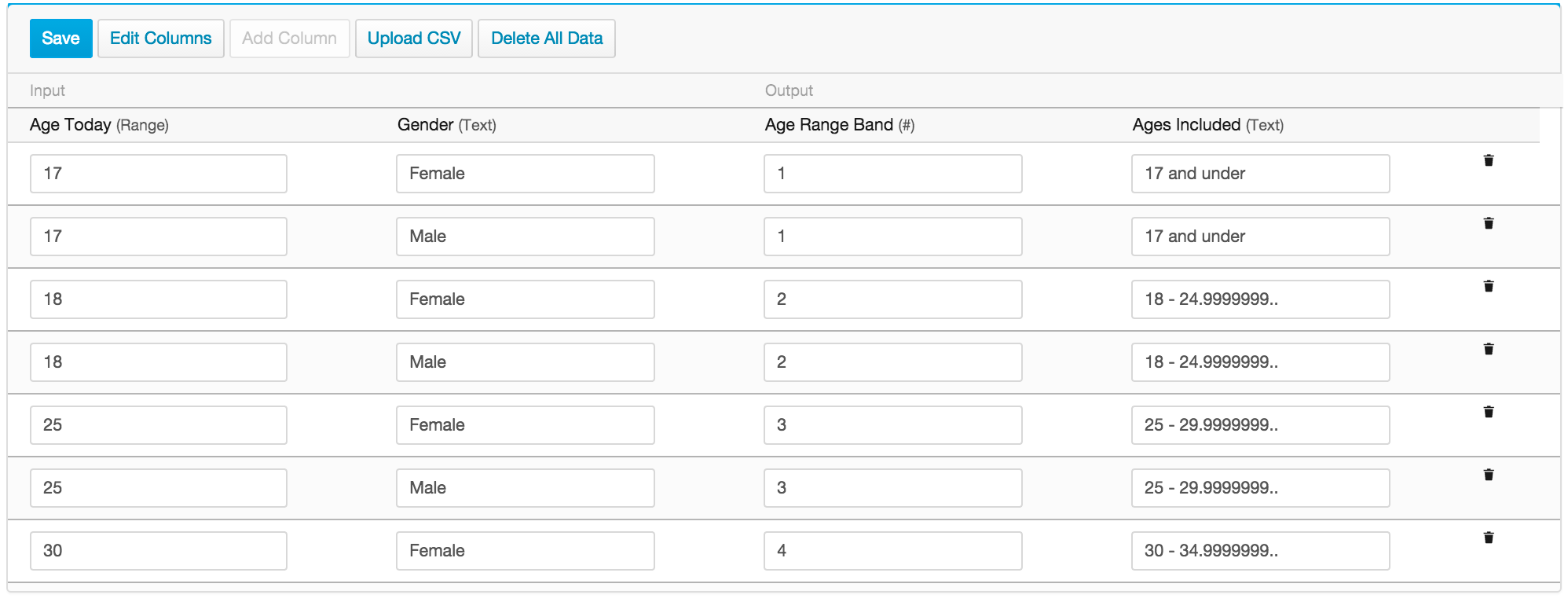Edit Ages Included field in 18 Male row
Viewport: 1568px width, 602px height.
(x=1261, y=362)
